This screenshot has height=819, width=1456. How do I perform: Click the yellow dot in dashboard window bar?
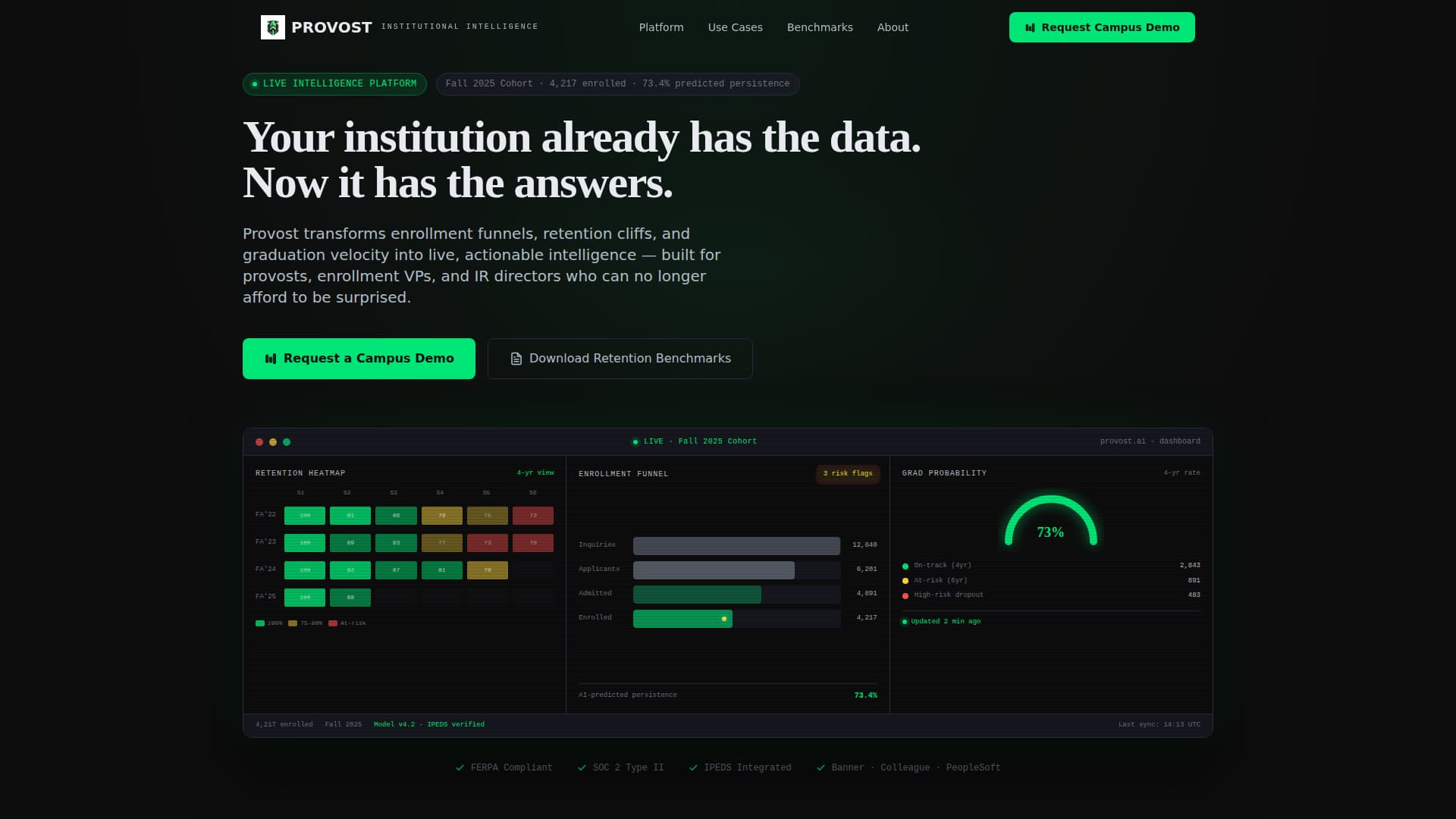[273, 442]
